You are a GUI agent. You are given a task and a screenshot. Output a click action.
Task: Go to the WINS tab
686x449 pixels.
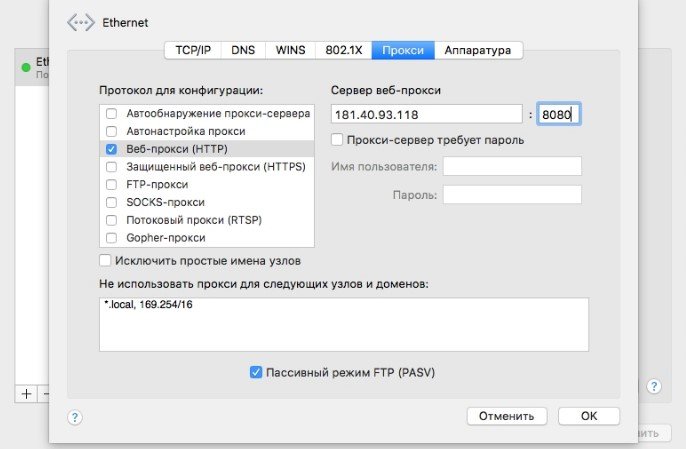coord(290,50)
